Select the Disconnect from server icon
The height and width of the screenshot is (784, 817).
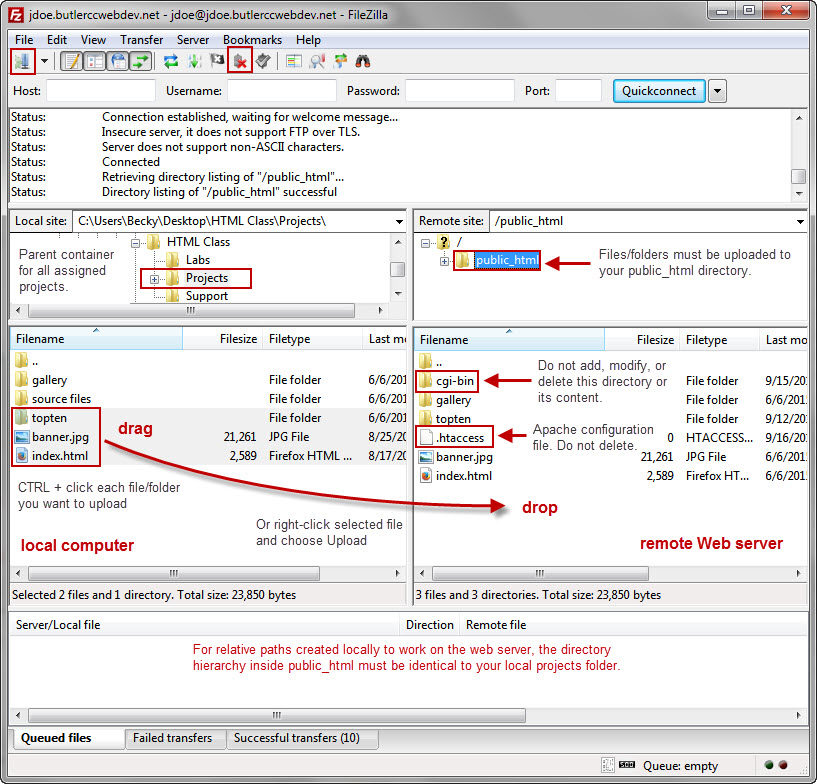coord(240,61)
